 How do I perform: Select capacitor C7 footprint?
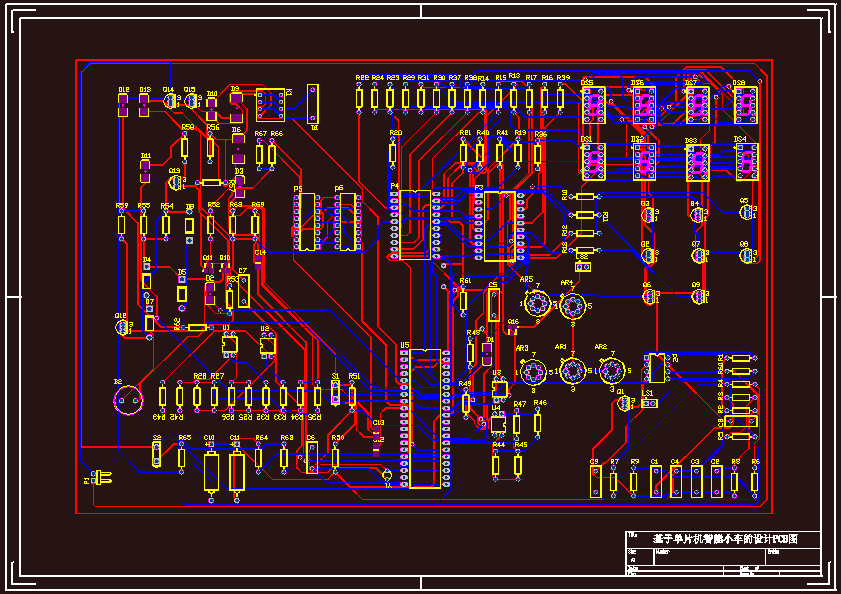(x=244, y=291)
